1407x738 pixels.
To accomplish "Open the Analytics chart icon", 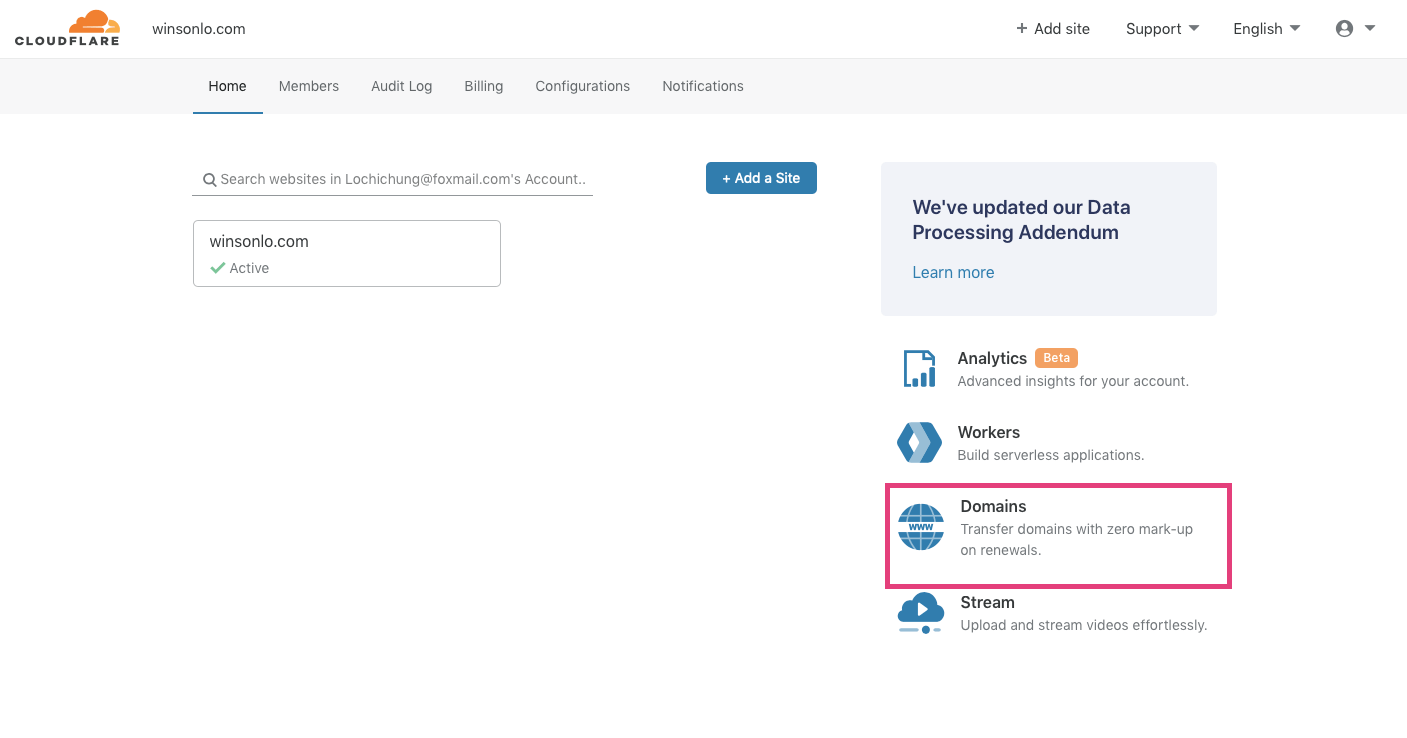I will 919,368.
